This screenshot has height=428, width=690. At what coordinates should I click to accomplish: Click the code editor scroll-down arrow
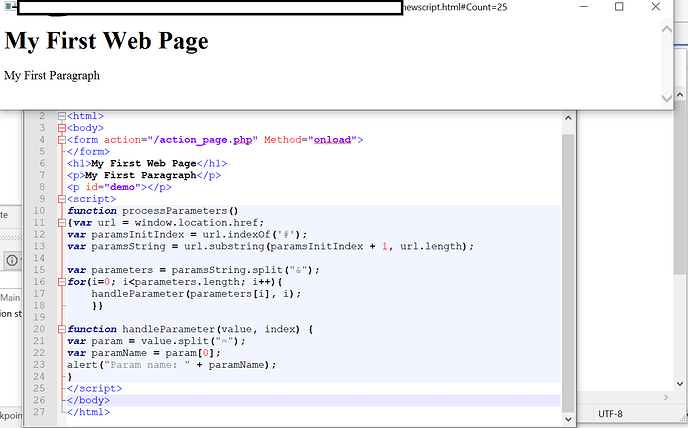click(x=568, y=419)
